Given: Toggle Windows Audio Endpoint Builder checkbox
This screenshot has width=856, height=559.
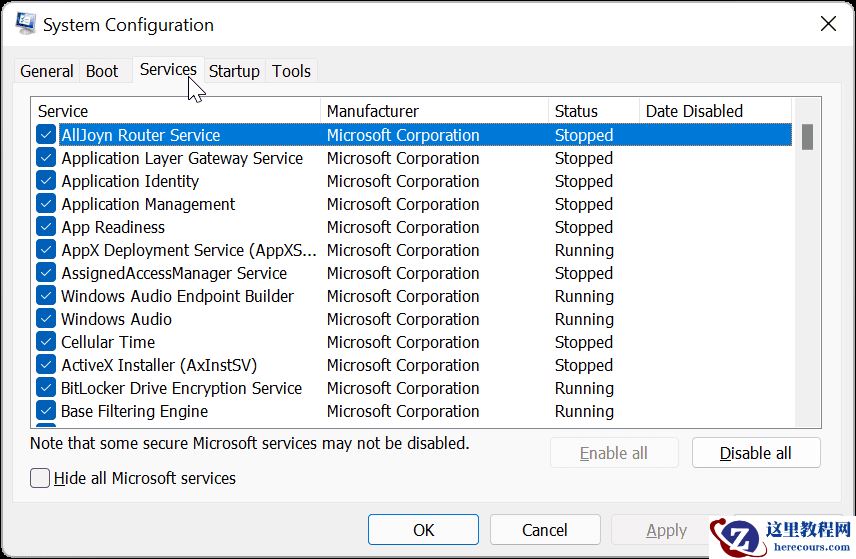Looking at the screenshot, I should (46, 295).
